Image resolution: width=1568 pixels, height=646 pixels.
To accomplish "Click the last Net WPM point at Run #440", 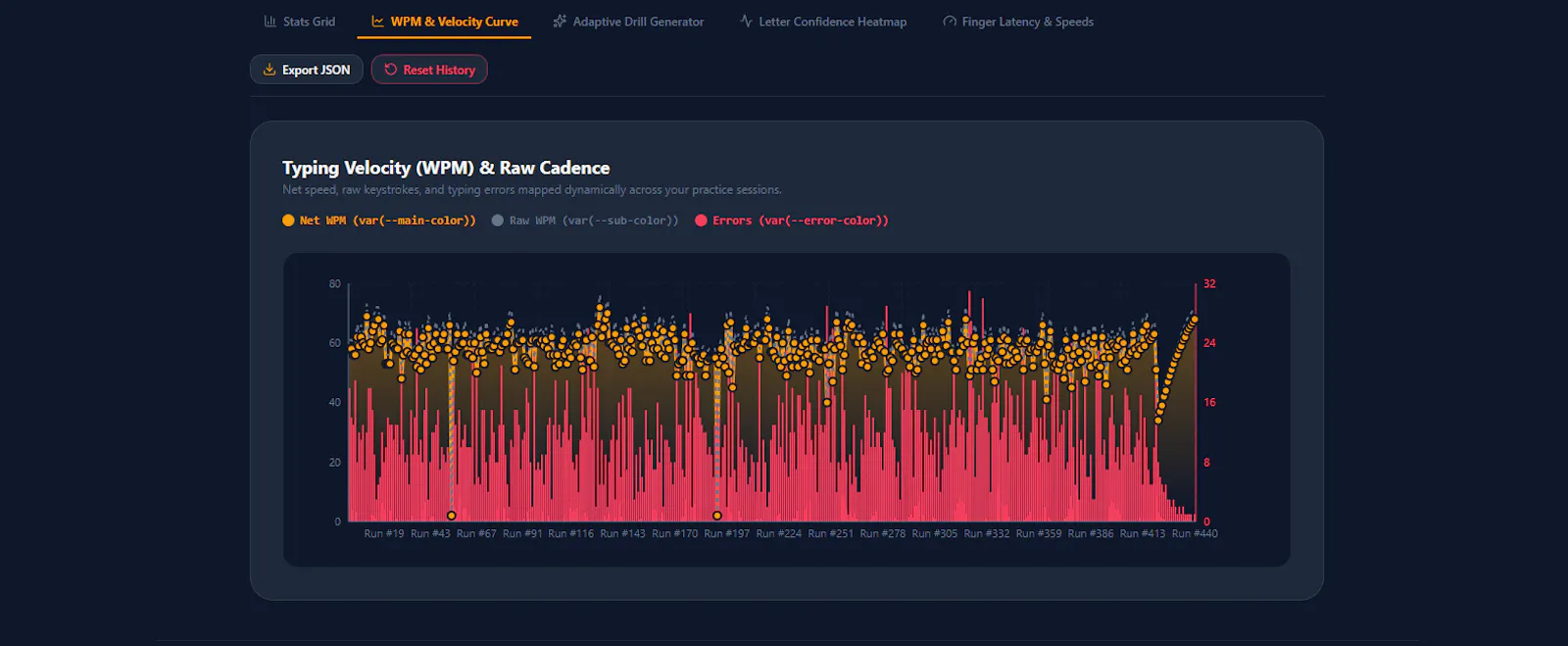I will tap(1195, 320).
